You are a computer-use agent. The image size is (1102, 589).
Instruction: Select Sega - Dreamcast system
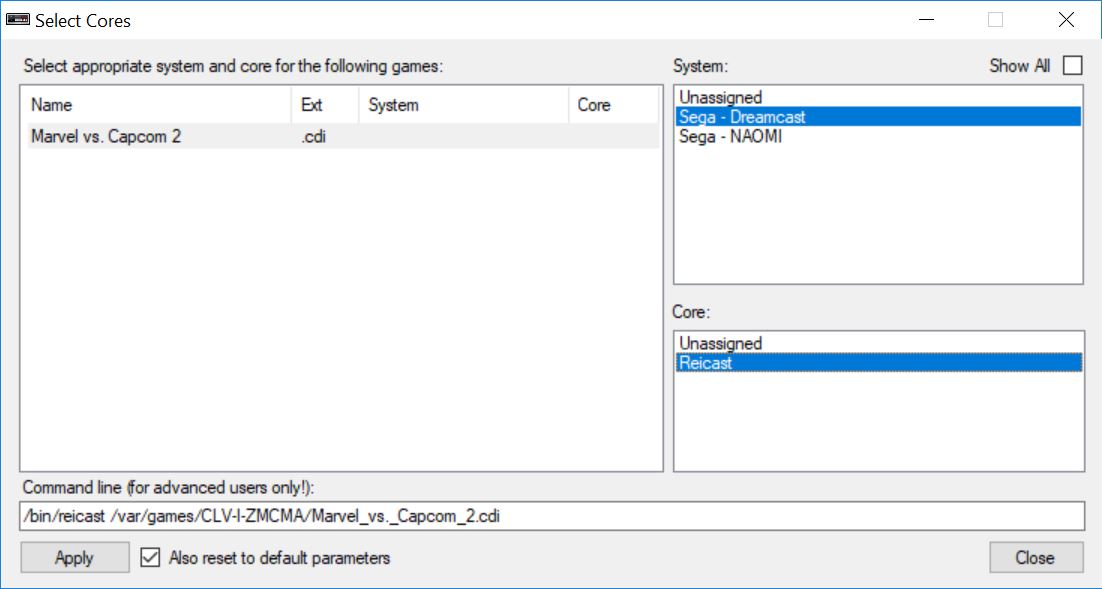pos(878,117)
